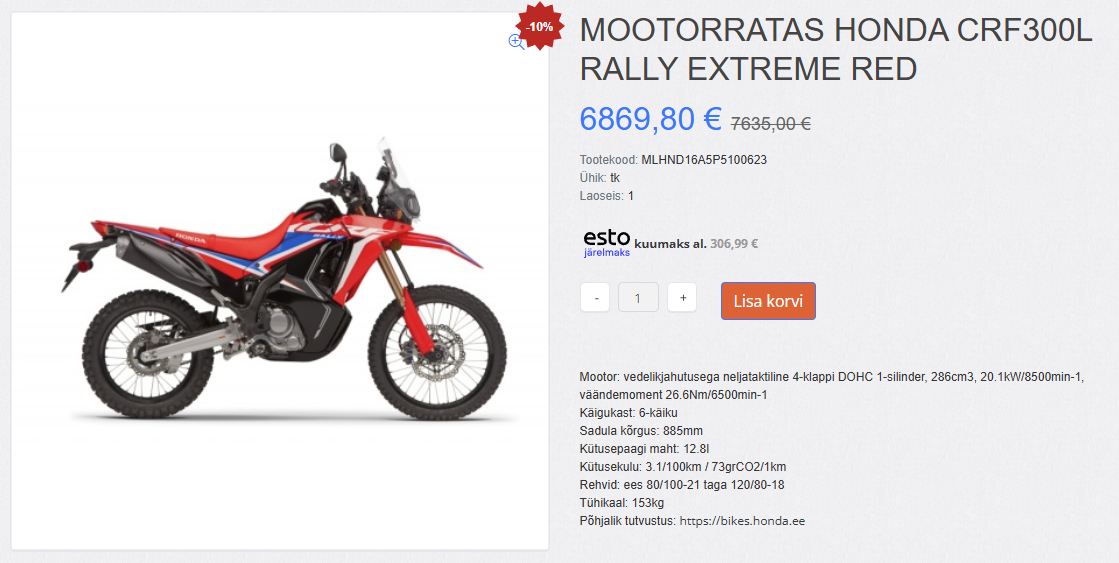1119x563 pixels.
Task: Click the esto logo
Action: tap(607, 238)
